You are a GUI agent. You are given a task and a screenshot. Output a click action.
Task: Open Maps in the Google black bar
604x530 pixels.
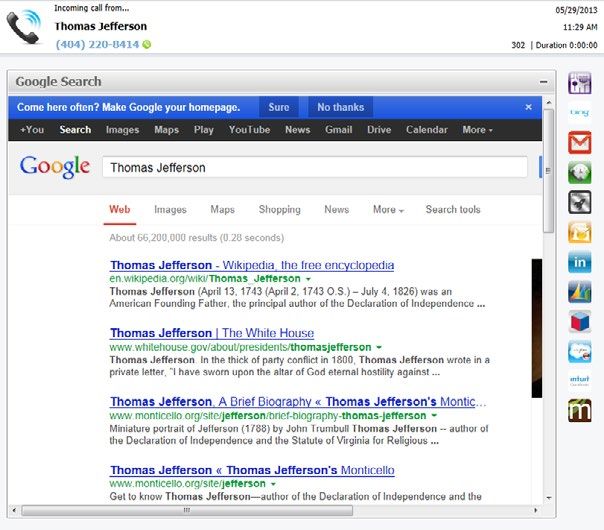pyautogui.click(x=166, y=130)
